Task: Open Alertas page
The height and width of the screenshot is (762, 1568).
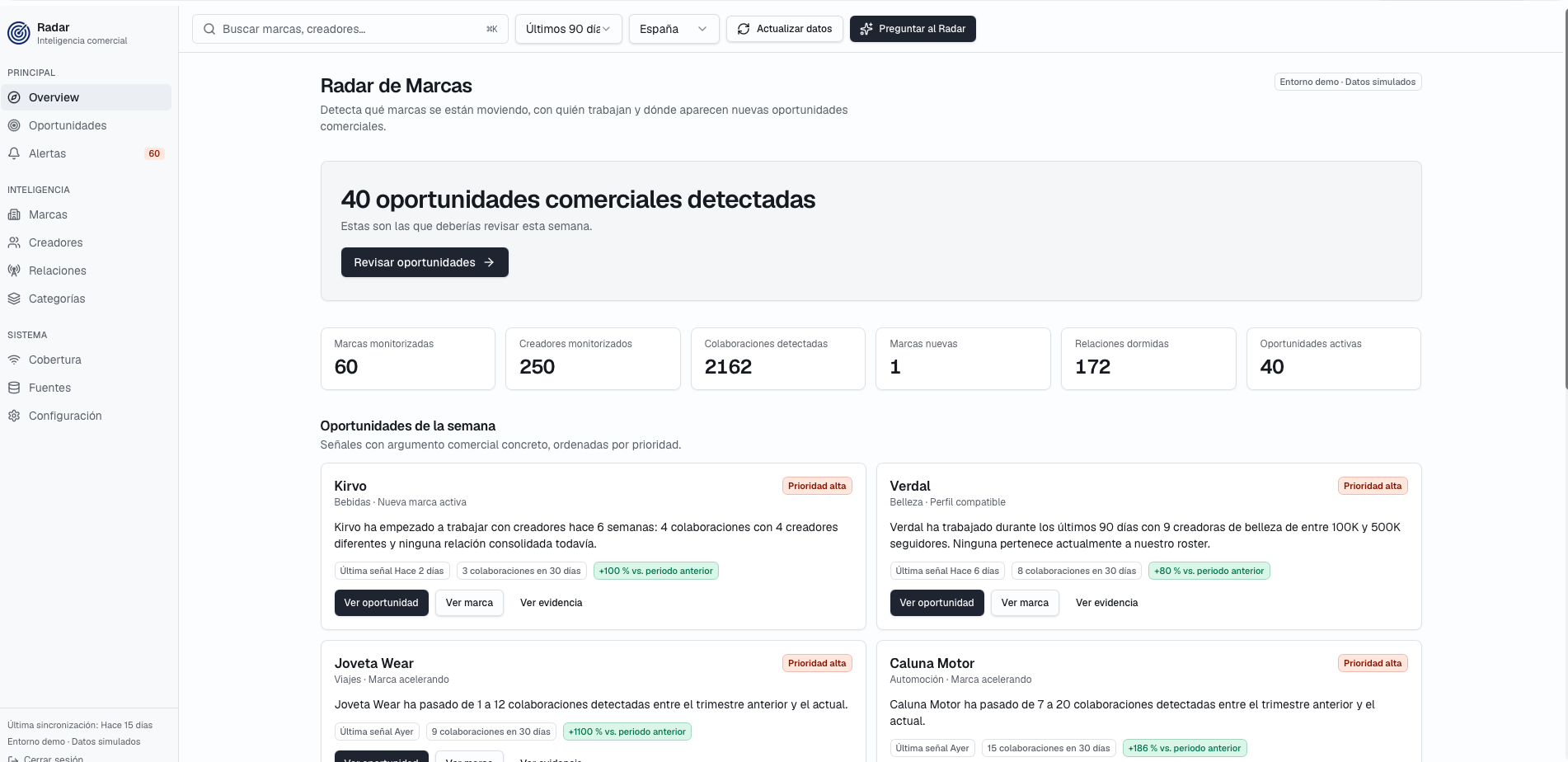Action: (87, 153)
